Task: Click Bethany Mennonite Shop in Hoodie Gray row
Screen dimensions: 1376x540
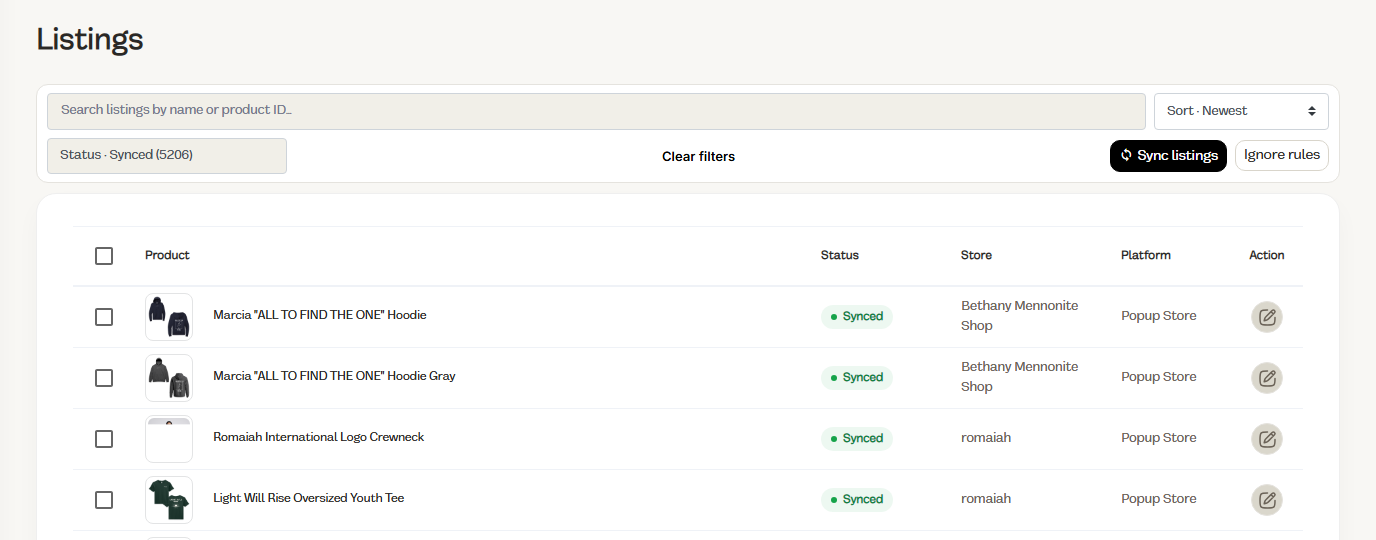Action: (1020, 377)
